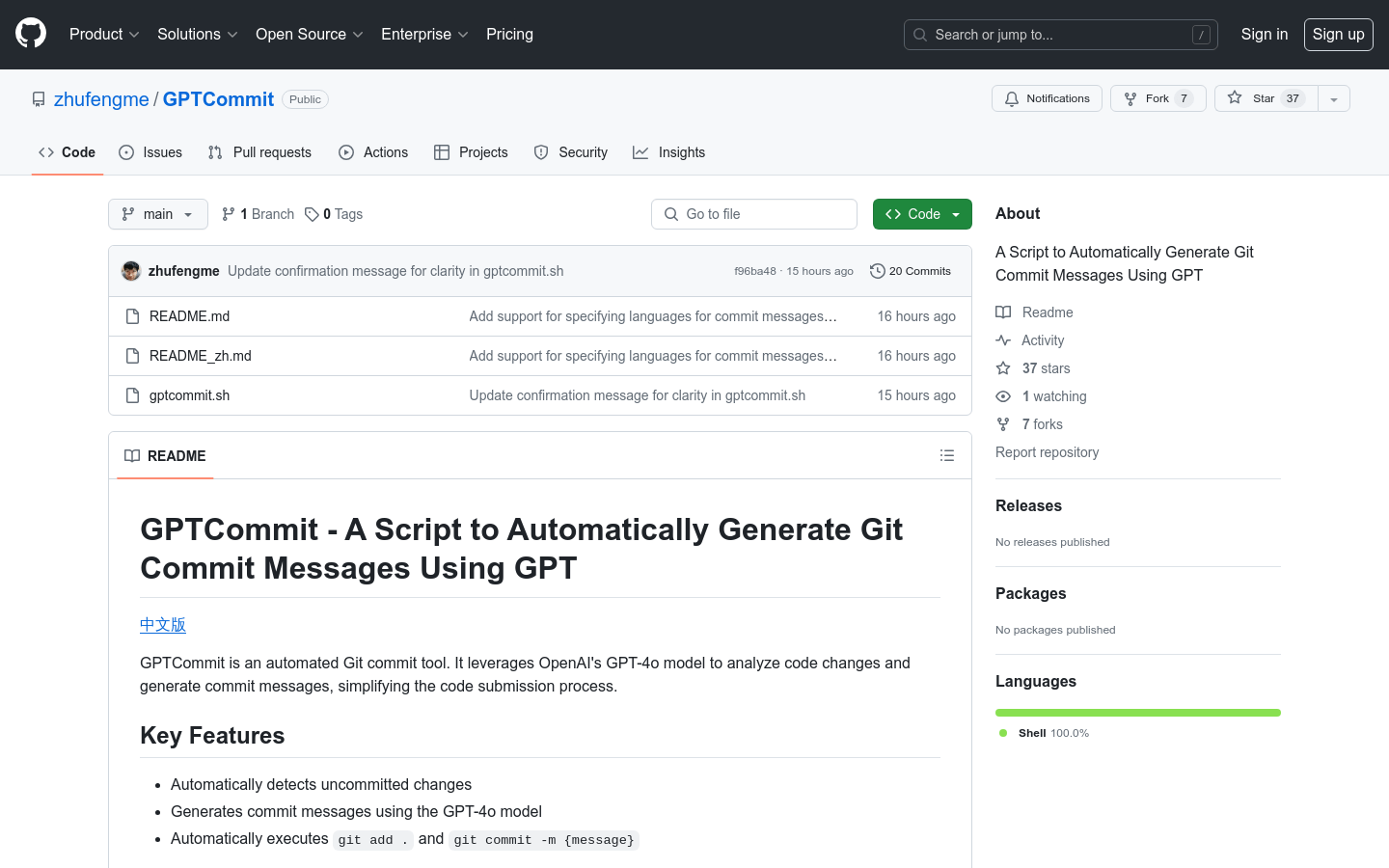Expand the Enterprise menu

tap(424, 34)
